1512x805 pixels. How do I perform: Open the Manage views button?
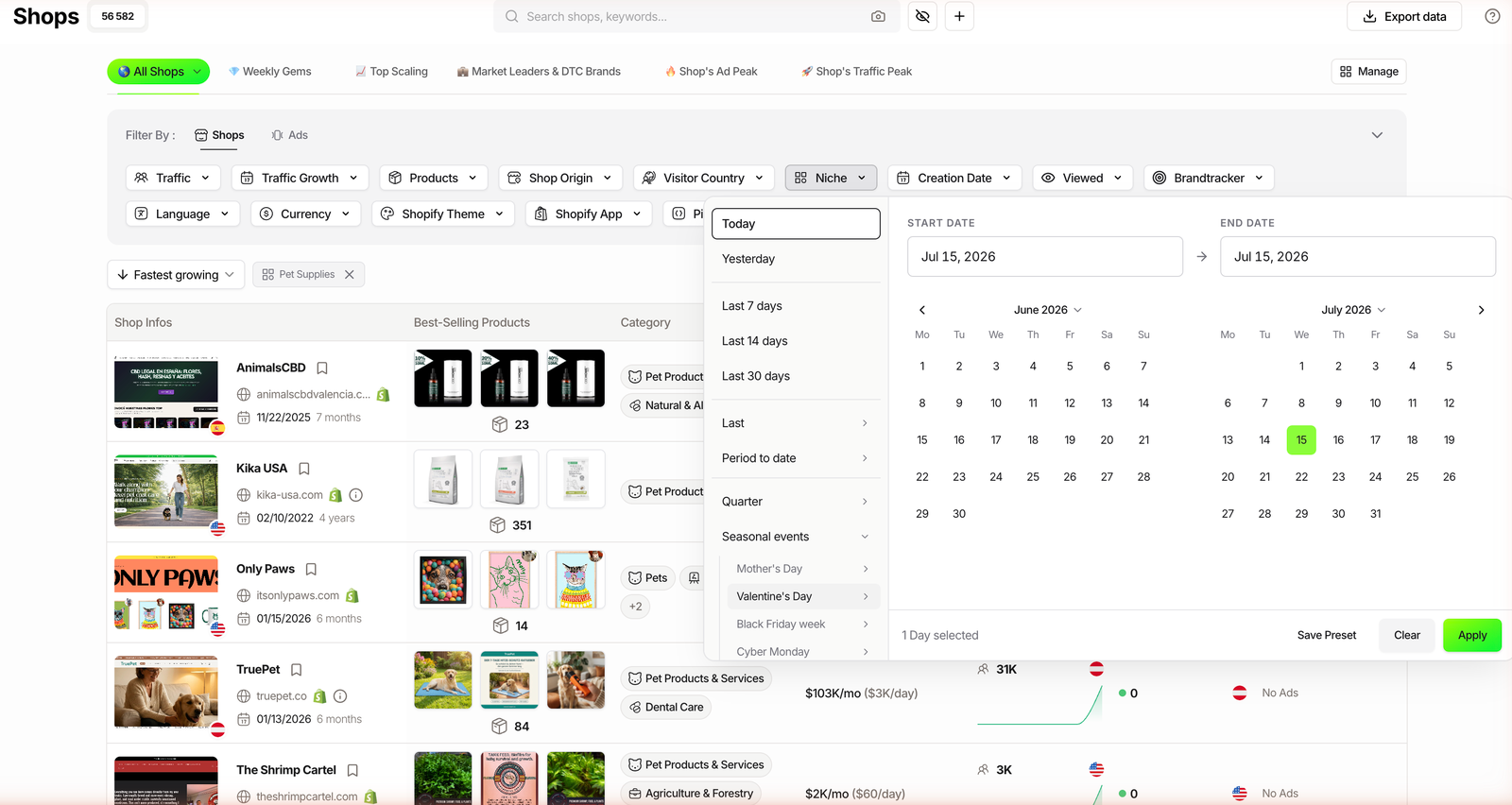click(x=1369, y=72)
